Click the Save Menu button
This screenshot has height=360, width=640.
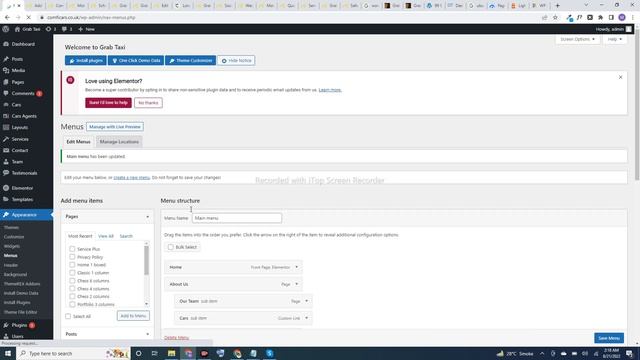[x=609, y=338]
